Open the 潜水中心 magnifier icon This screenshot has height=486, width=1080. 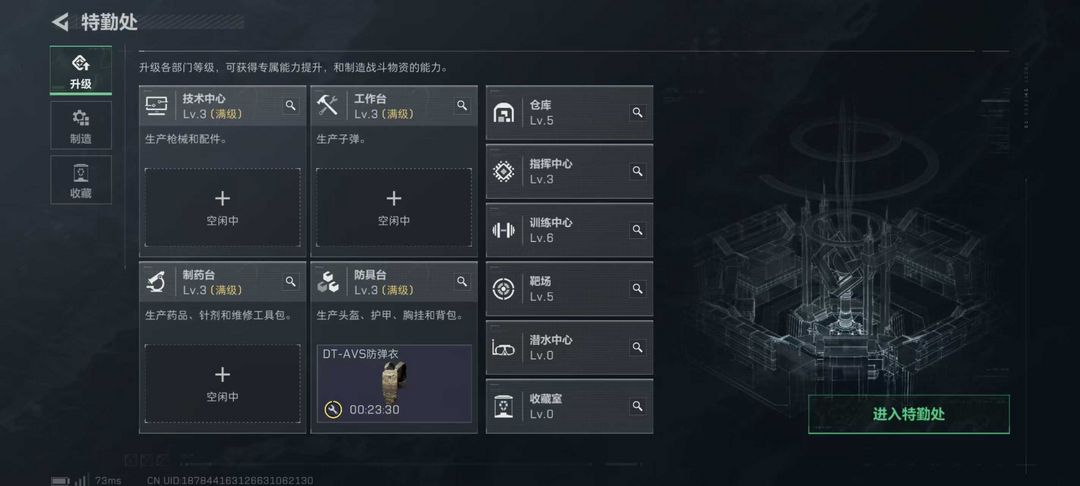[638, 347]
